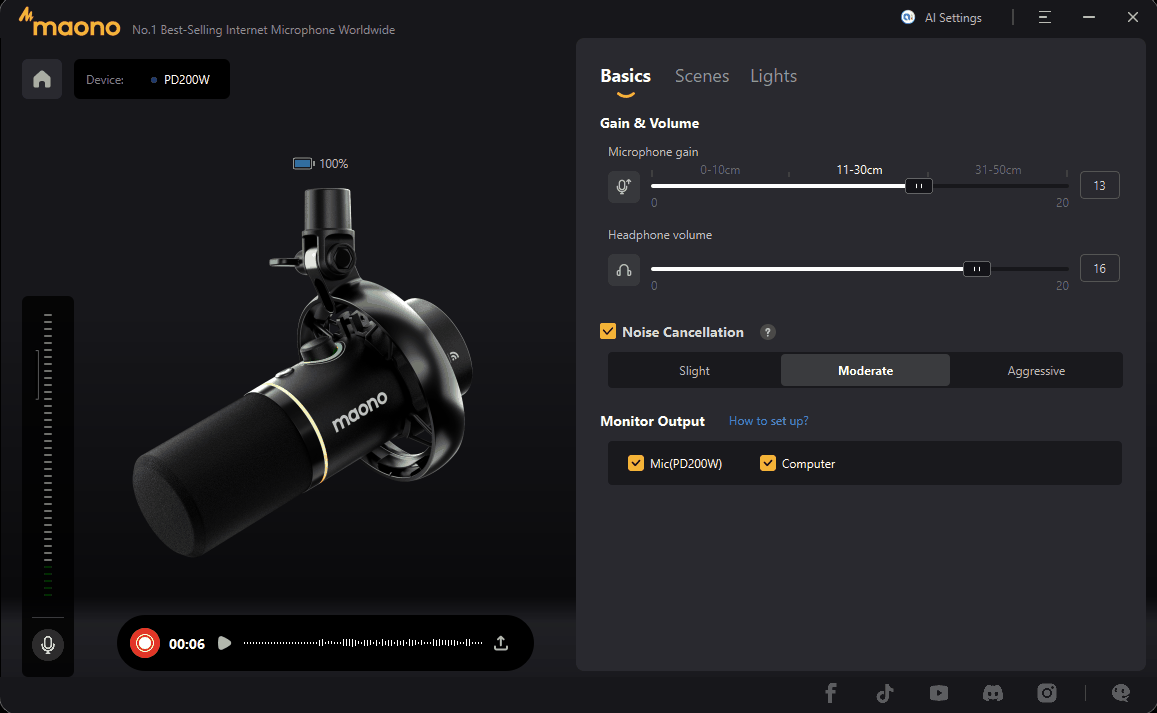
Task: Click the 11-30cm gain range label
Action: (x=859, y=170)
